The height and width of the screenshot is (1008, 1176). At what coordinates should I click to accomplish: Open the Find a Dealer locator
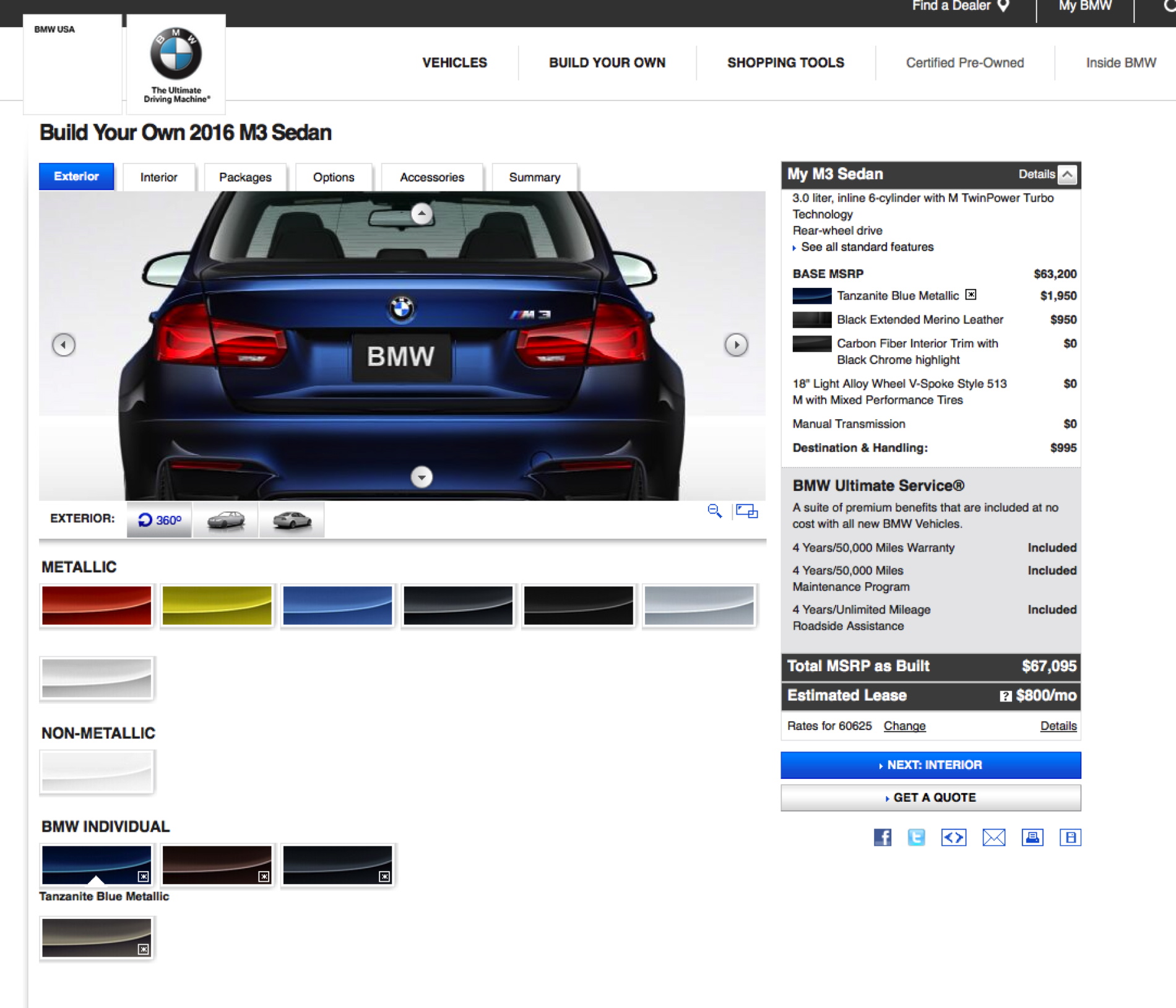[960, 6]
